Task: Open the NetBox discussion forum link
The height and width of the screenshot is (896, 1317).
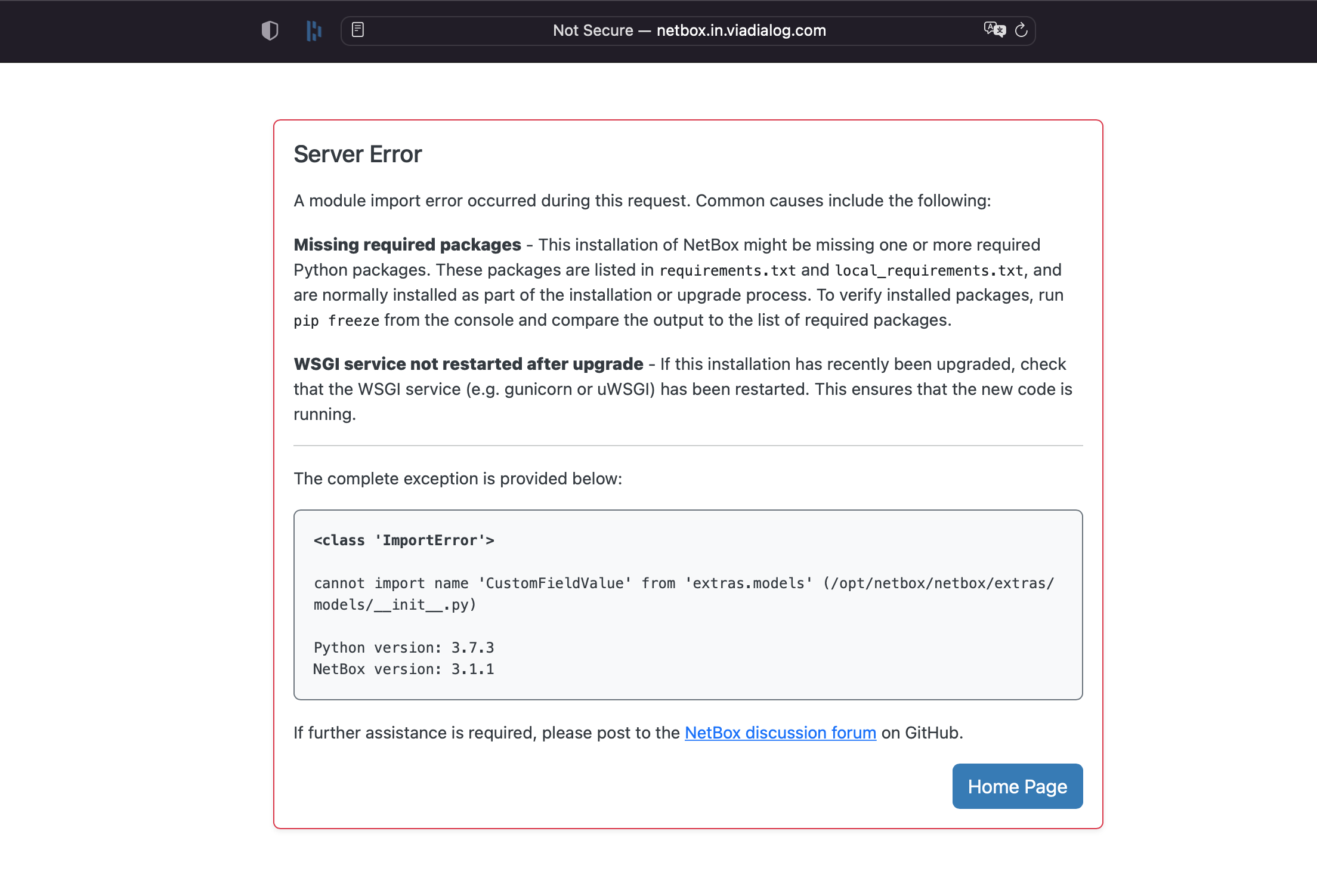Action: (x=780, y=733)
